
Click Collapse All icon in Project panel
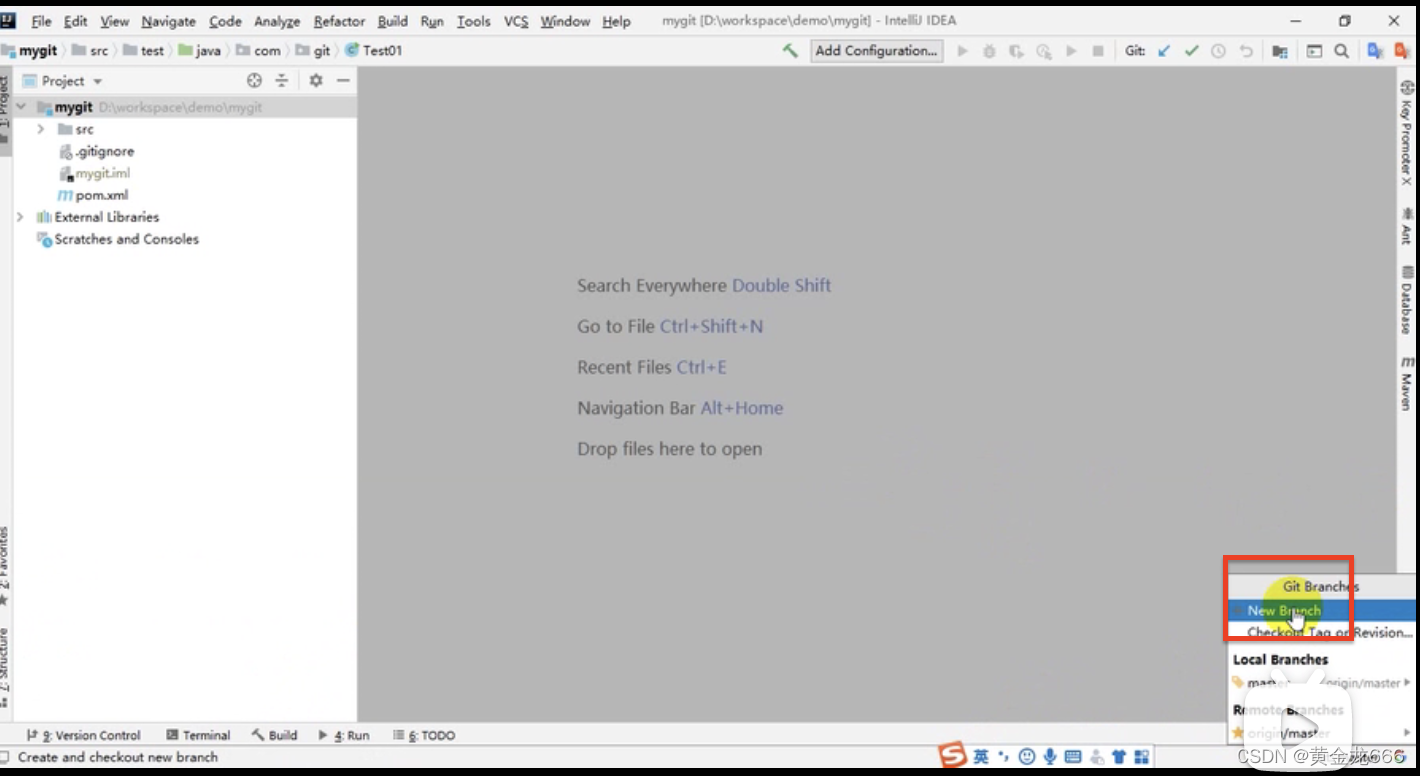[x=282, y=80]
